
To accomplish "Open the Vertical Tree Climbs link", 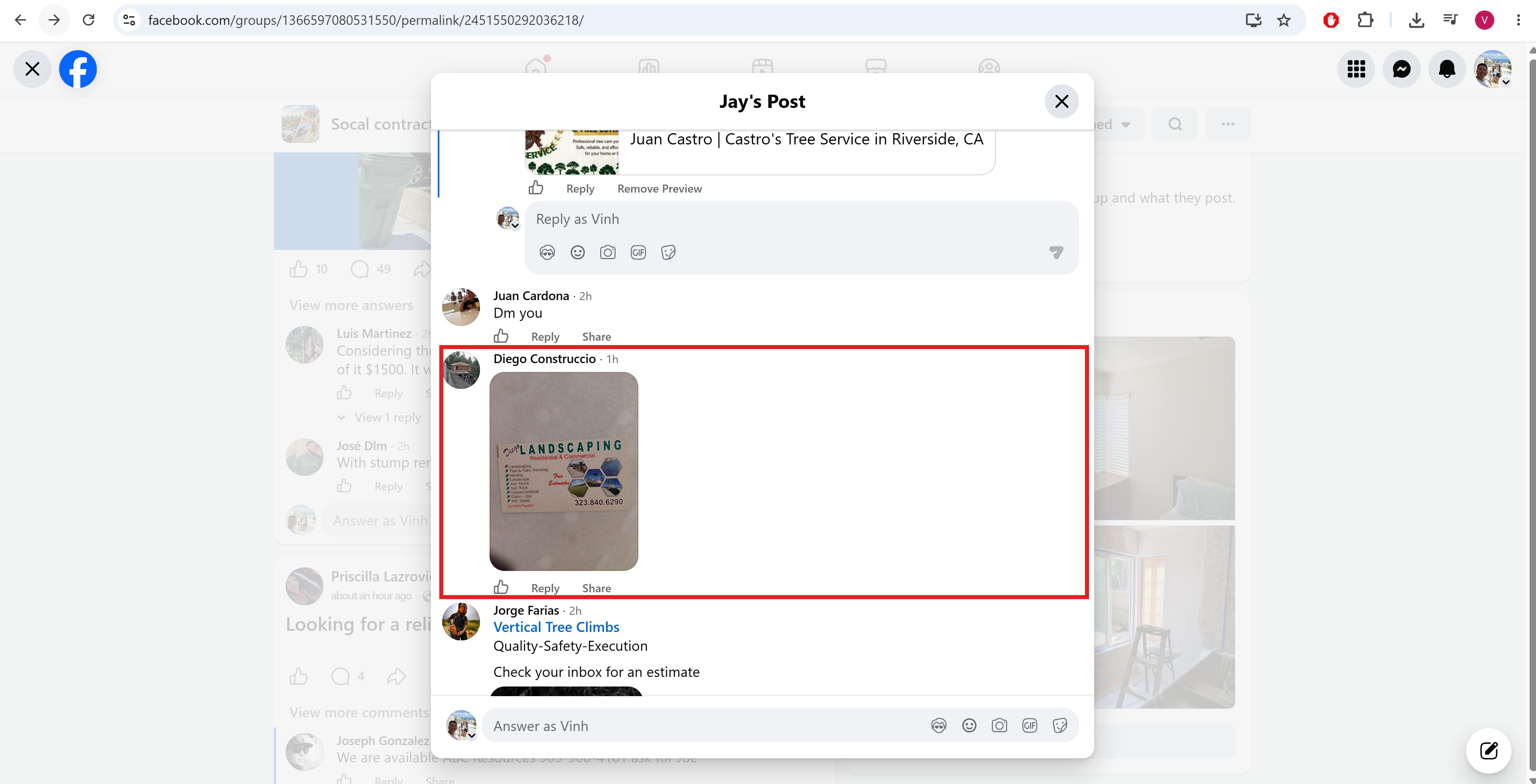I will [556, 627].
